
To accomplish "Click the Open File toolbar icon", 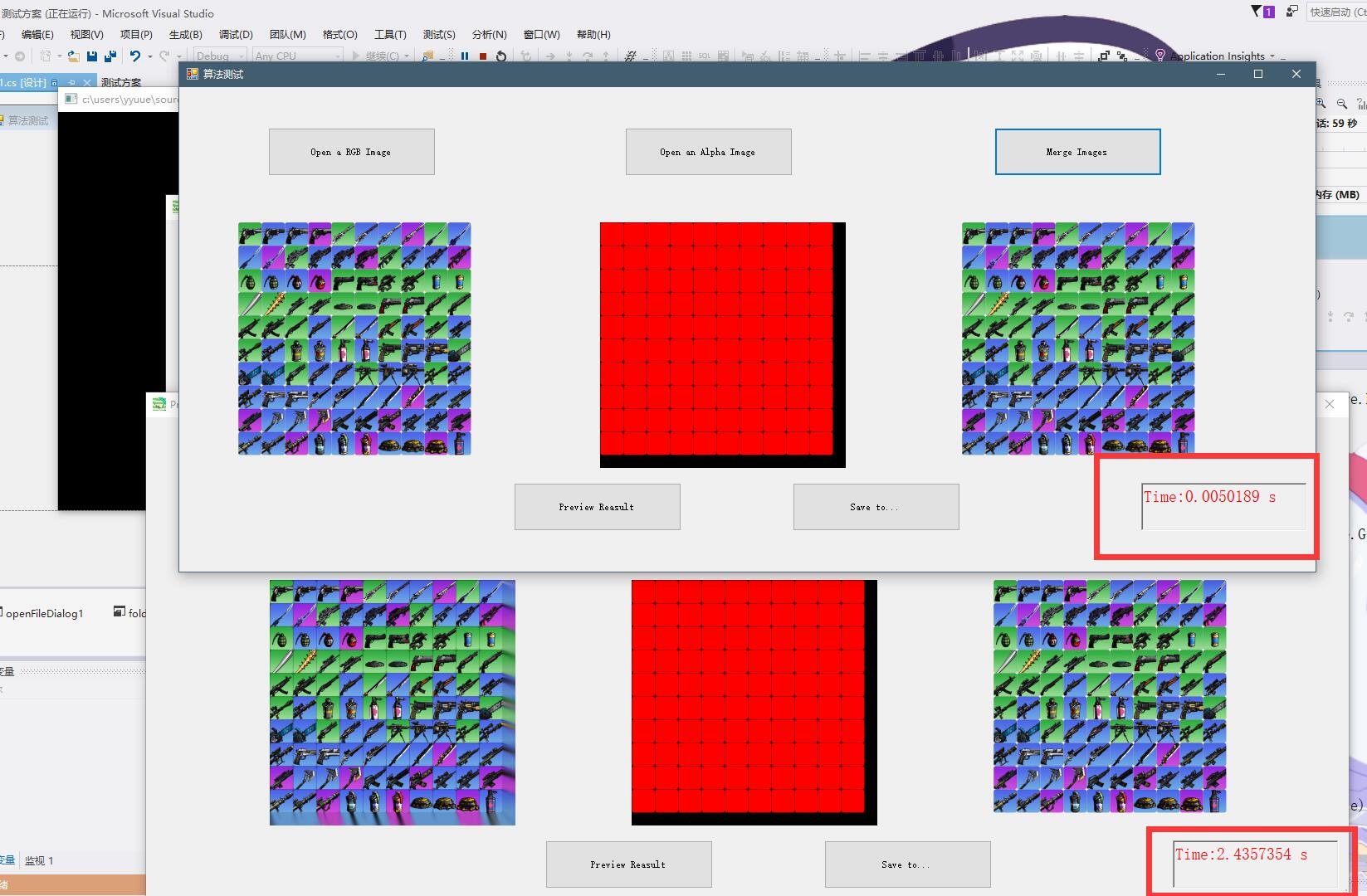I will (74, 56).
